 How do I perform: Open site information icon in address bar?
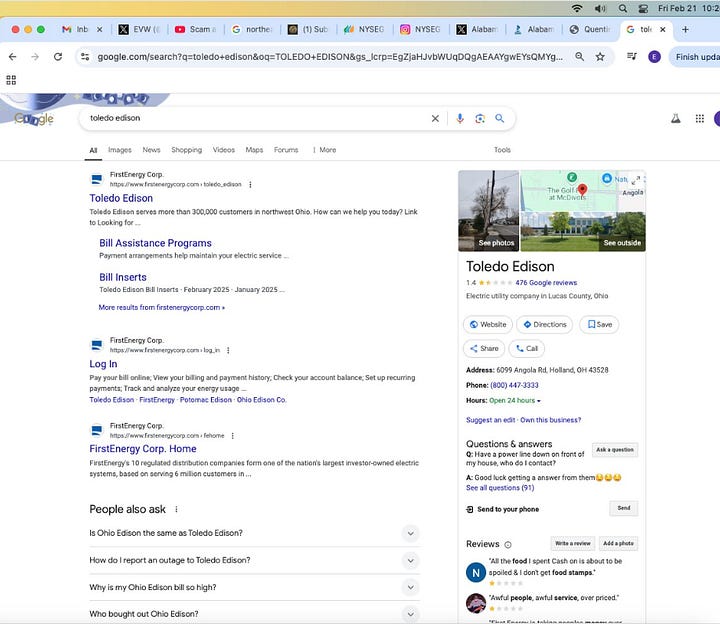tap(85, 56)
